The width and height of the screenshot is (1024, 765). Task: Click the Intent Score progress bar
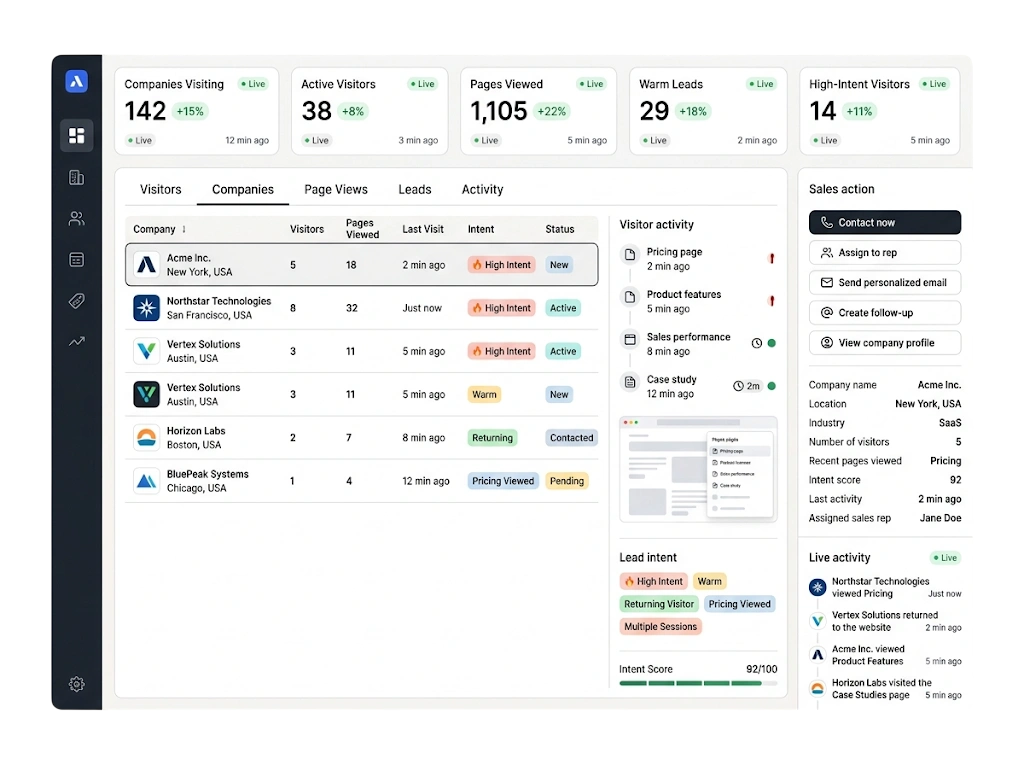698,683
